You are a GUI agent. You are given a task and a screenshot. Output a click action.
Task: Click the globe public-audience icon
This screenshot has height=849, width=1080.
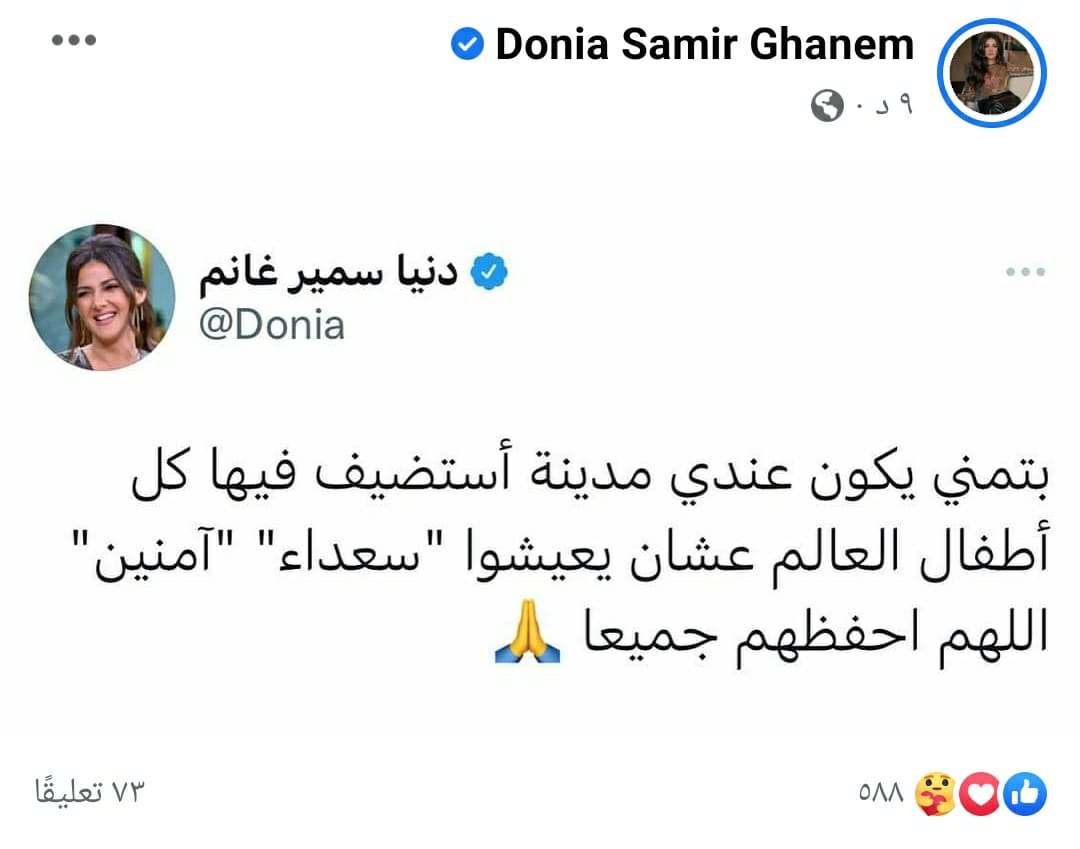click(827, 106)
